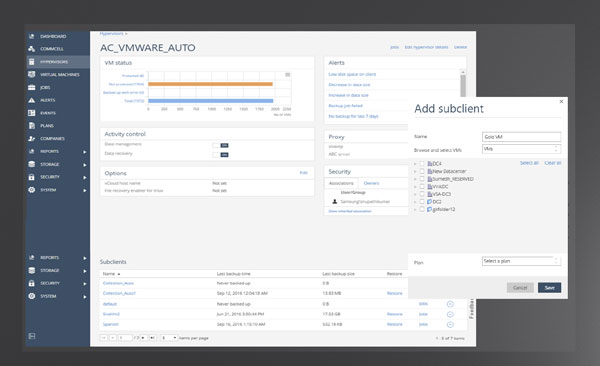600x366 pixels.
Task: Click the action circle icon in default row
Action: [x=450, y=304]
